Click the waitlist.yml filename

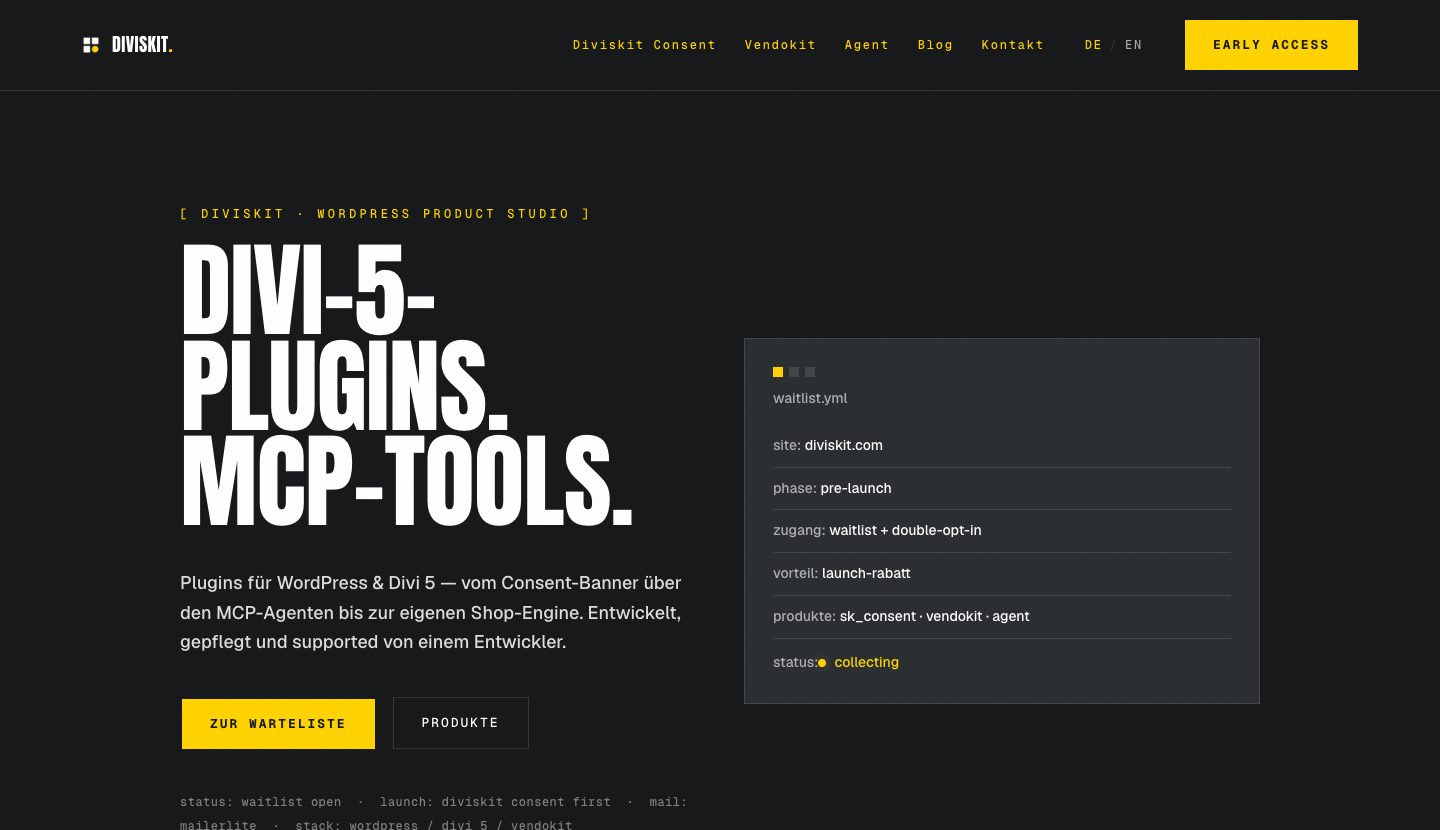810,398
